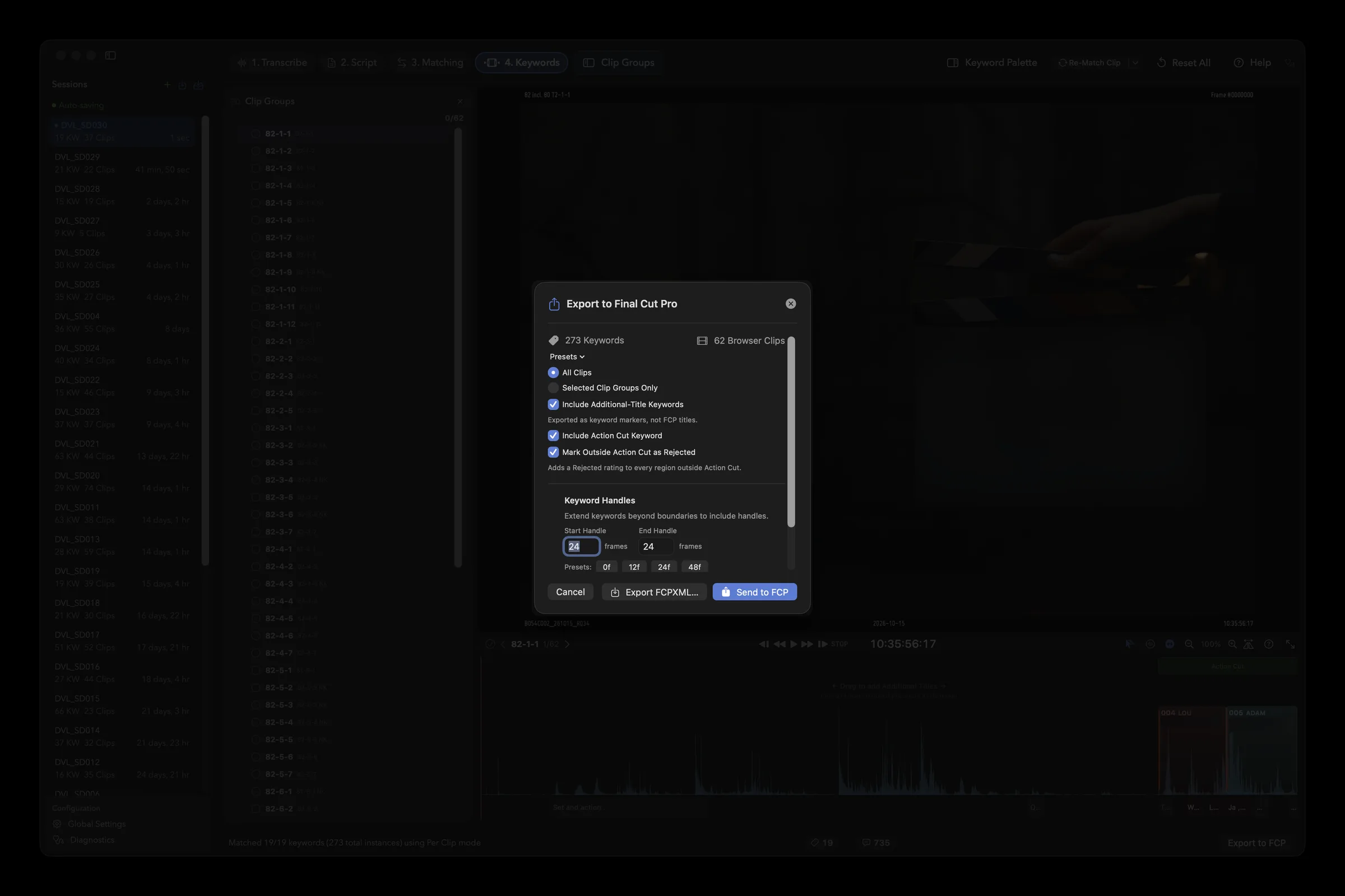Apply the 12f handle preset
The width and height of the screenshot is (1345, 896).
point(634,567)
